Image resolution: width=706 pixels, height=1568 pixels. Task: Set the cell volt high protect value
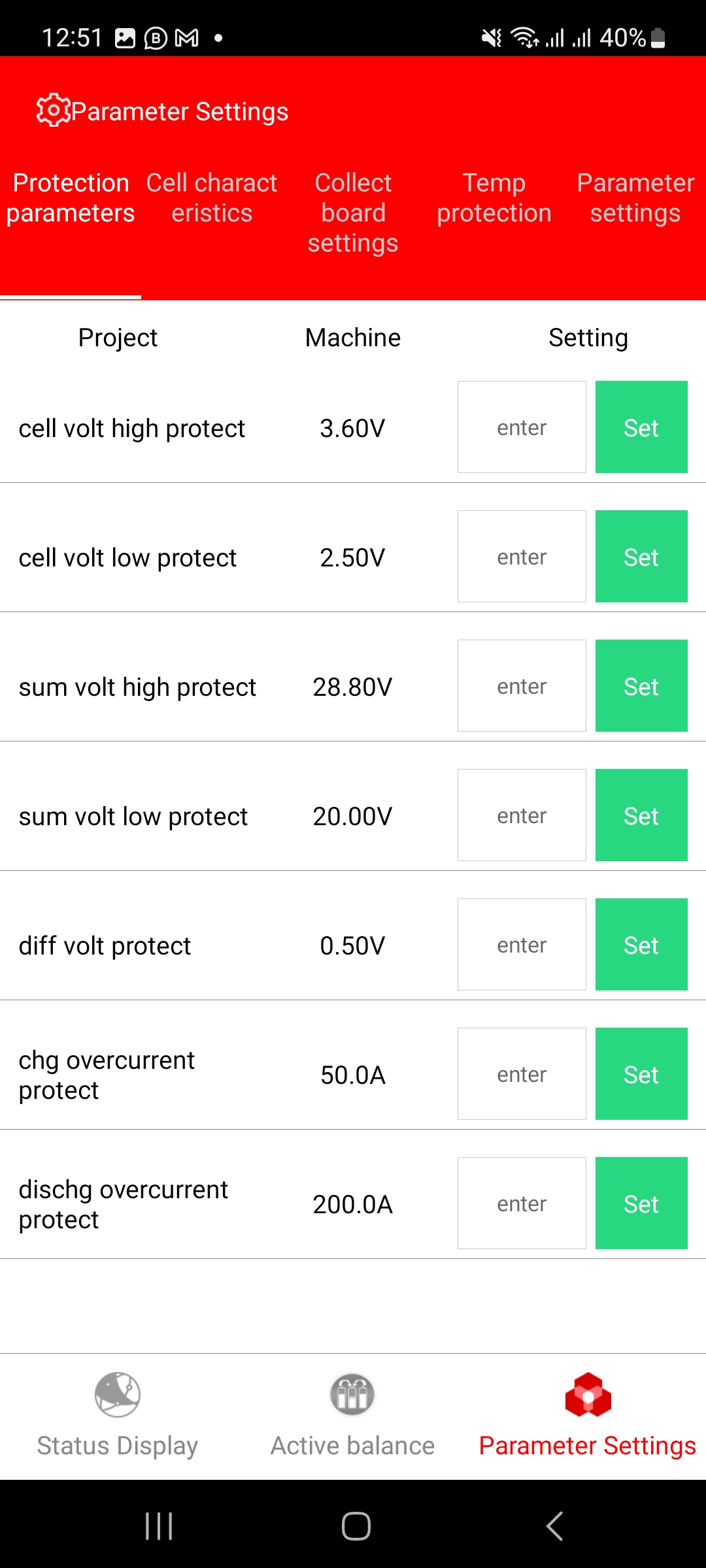click(x=641, y=427)
